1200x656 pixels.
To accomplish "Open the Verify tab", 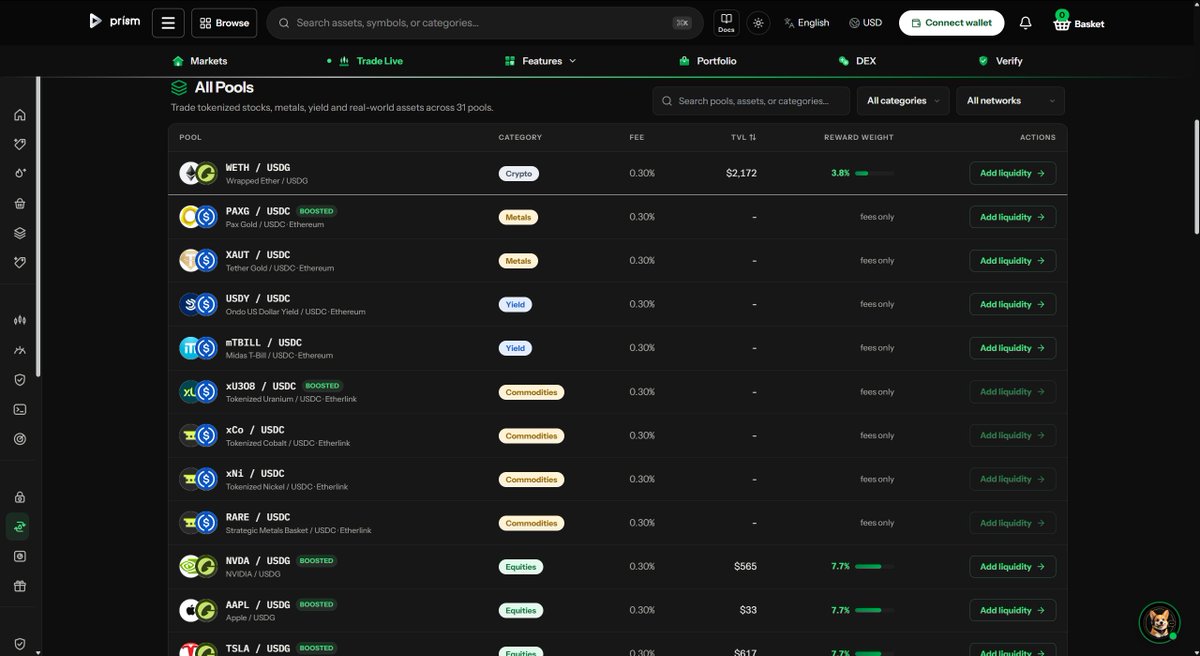I will (1000, 61).
